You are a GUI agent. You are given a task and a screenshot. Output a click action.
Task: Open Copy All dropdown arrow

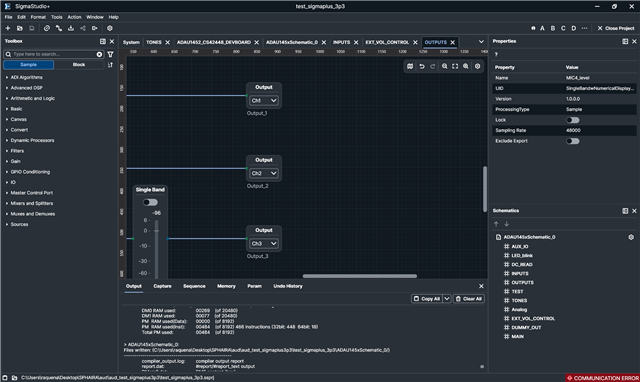click(447, 299)
